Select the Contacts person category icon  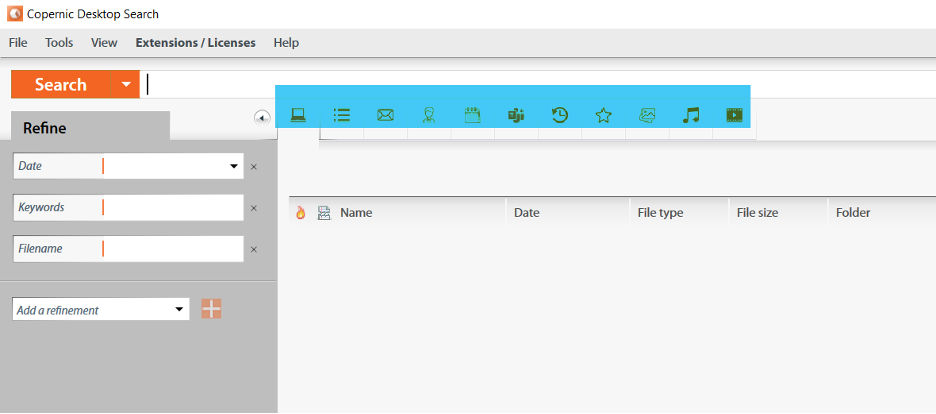[429, 115]
